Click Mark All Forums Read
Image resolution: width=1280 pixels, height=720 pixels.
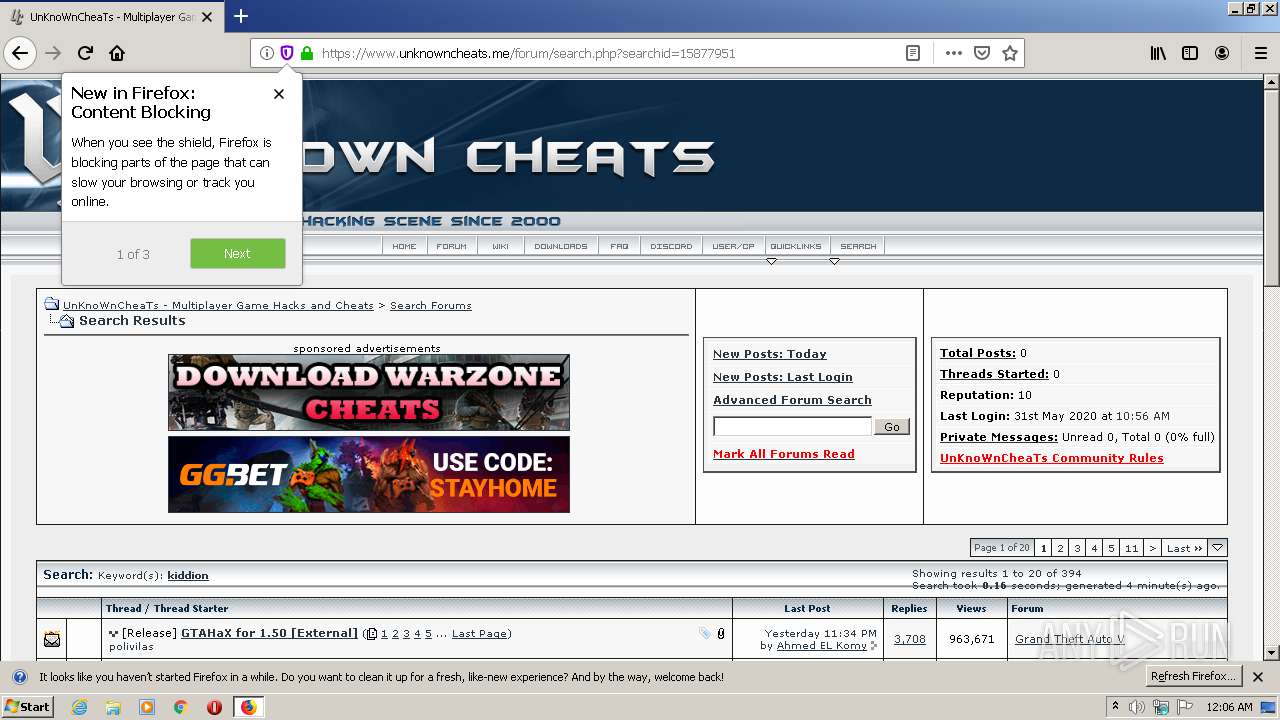[x=784, y=454]
